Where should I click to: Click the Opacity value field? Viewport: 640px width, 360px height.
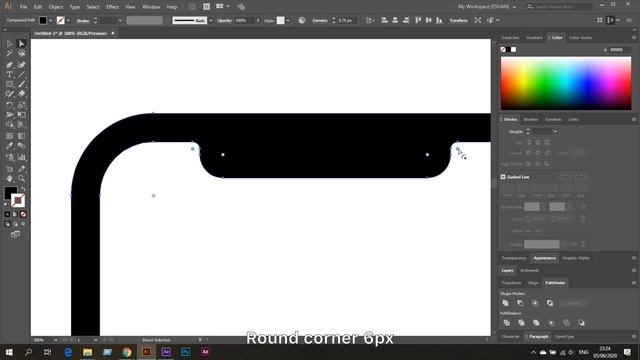(x=244, y=20)
